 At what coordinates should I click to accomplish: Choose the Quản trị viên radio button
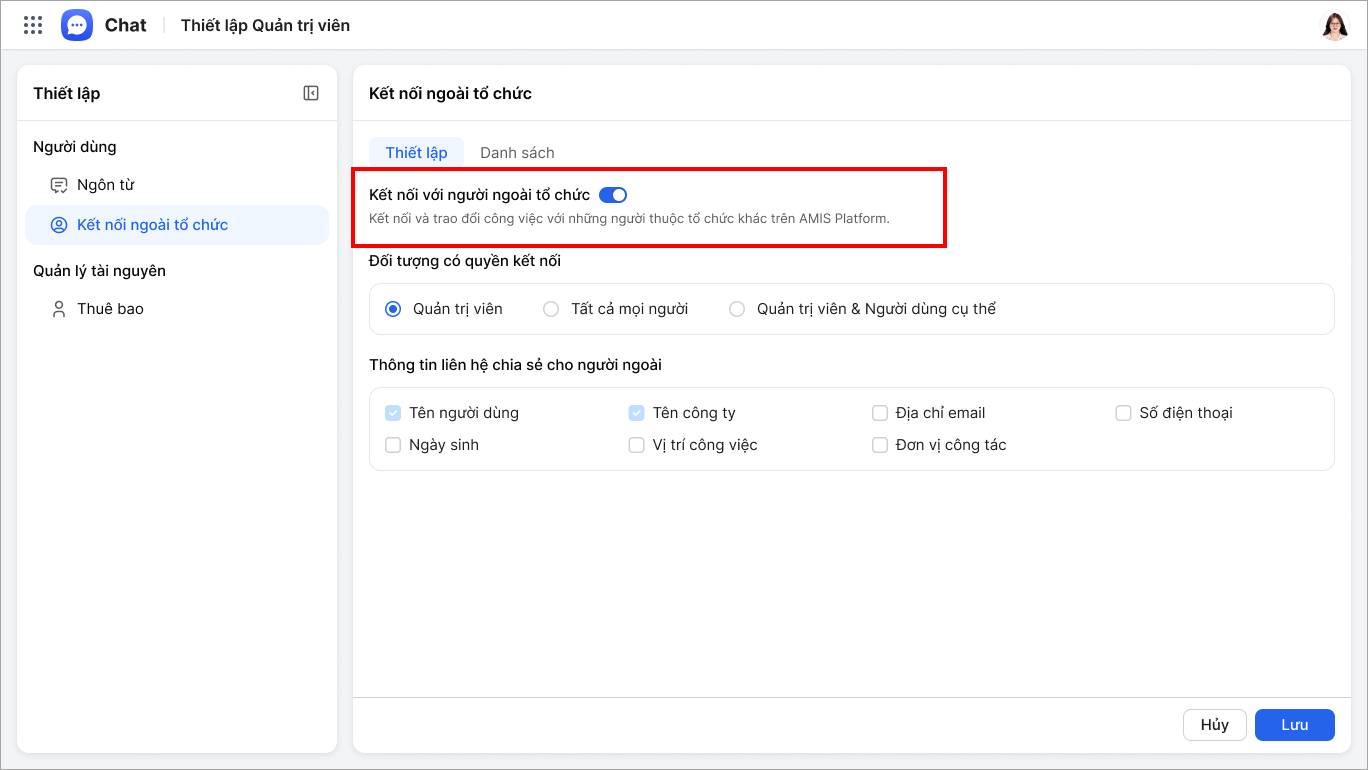tap(393, 309)
